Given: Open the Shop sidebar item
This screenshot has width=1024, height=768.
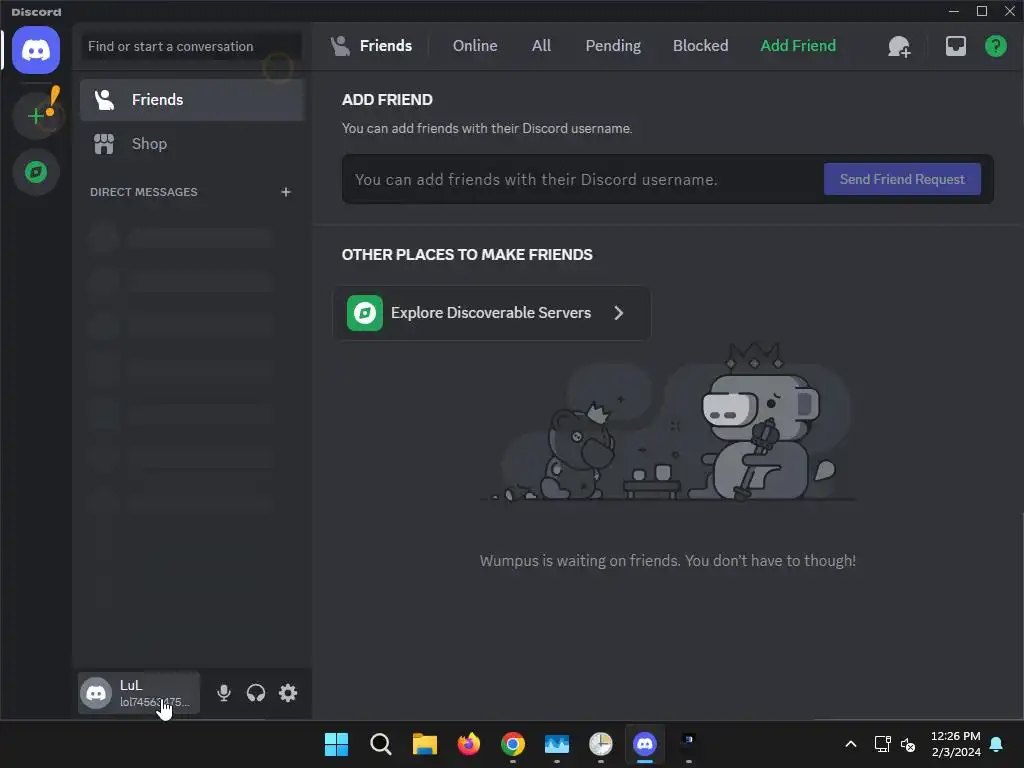Looking at the screenshot, I should pyautogui.click(x=191, y=144).
